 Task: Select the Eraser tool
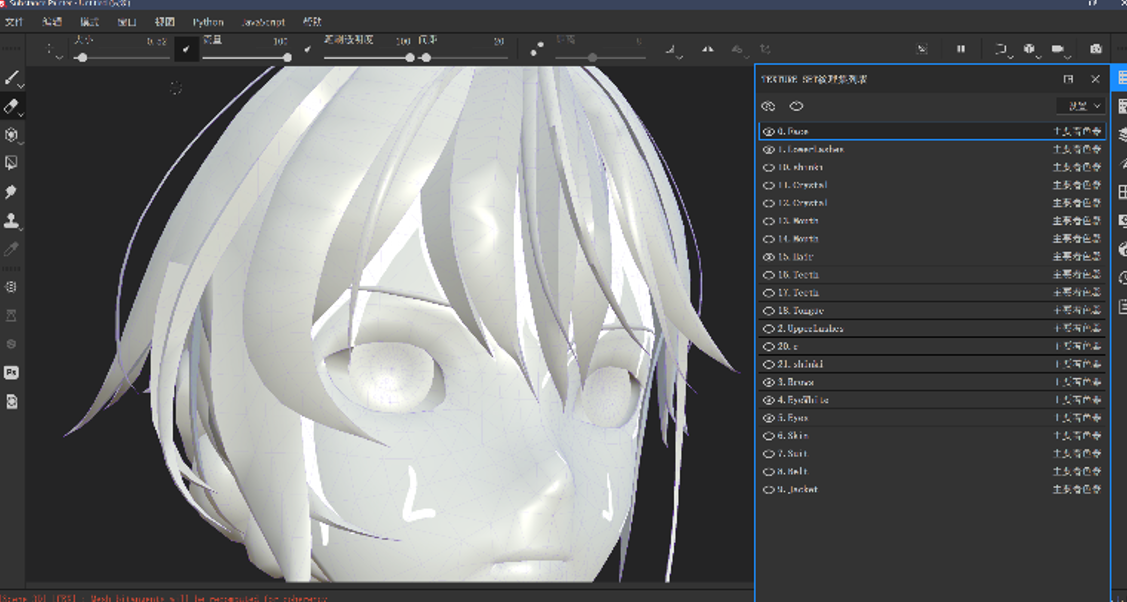(x=12, y=106)
